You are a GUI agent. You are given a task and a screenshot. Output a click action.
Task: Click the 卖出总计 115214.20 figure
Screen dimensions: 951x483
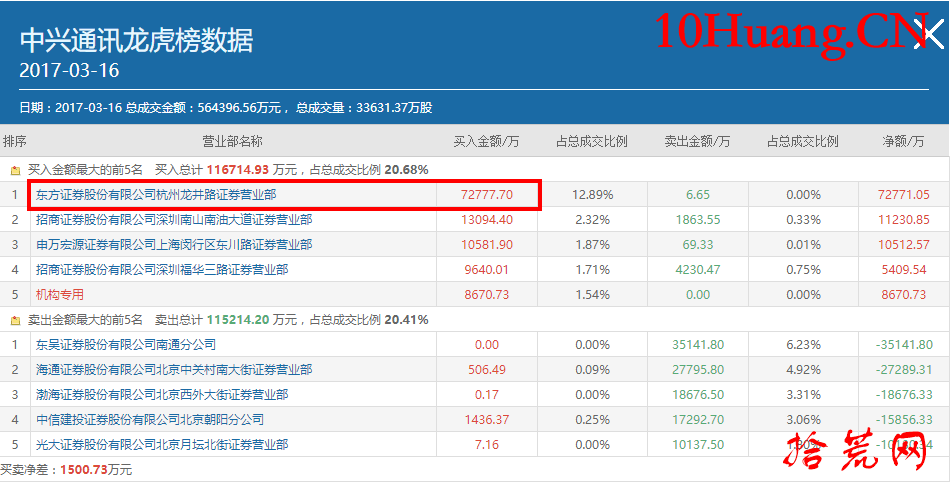pos(237,319)
